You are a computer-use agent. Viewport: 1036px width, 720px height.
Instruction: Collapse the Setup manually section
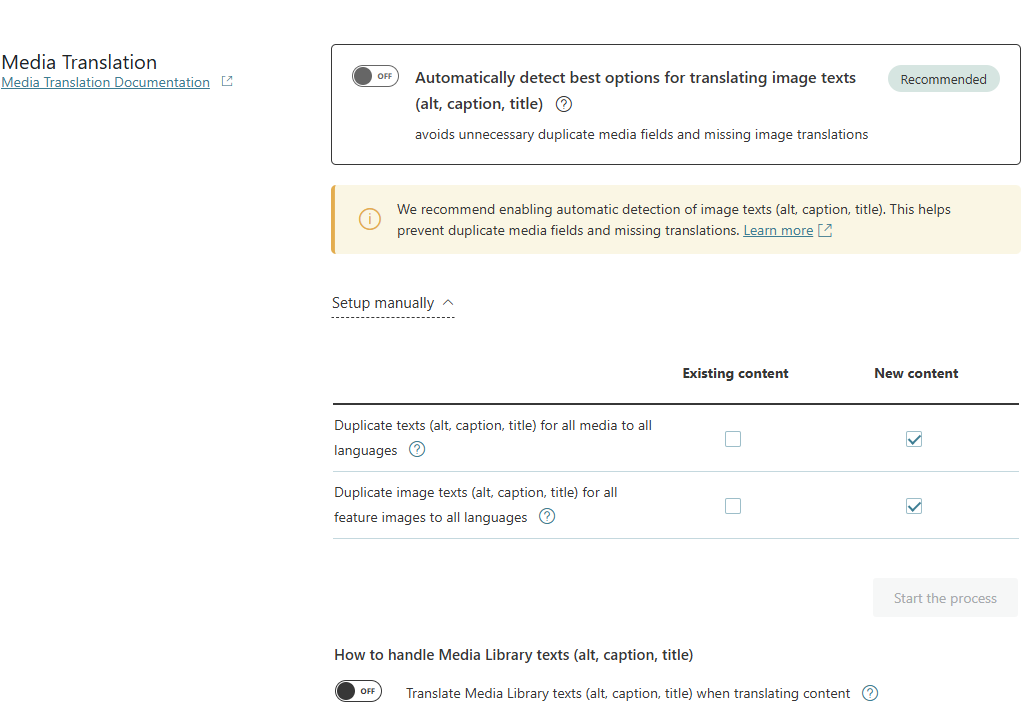tap(393, 303)
